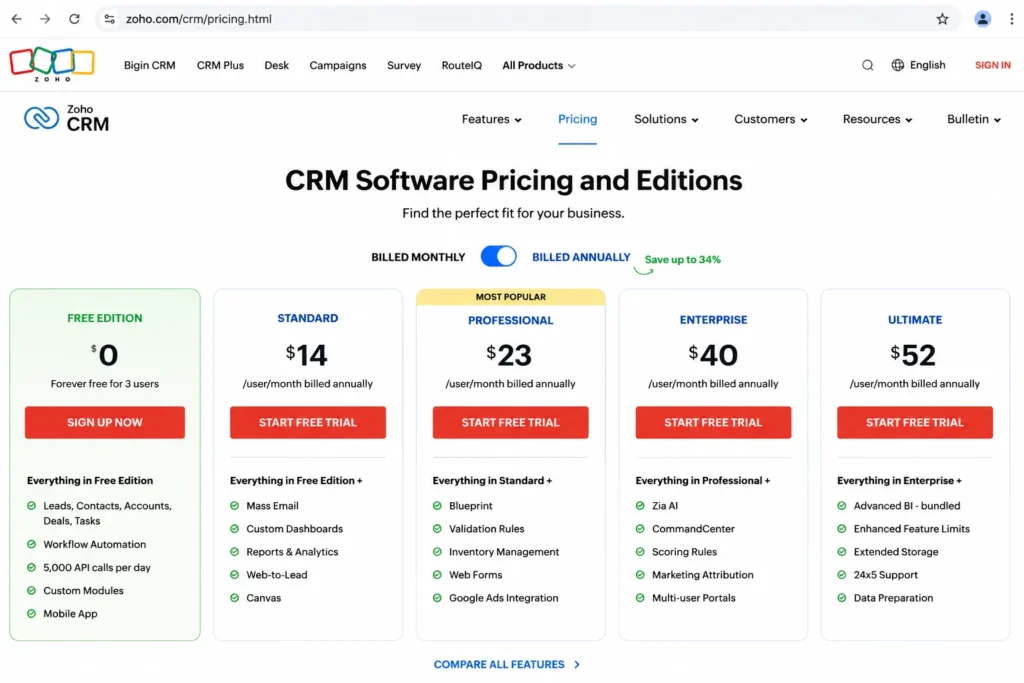Expand the Customers menu dropdown

coord(771,119)
